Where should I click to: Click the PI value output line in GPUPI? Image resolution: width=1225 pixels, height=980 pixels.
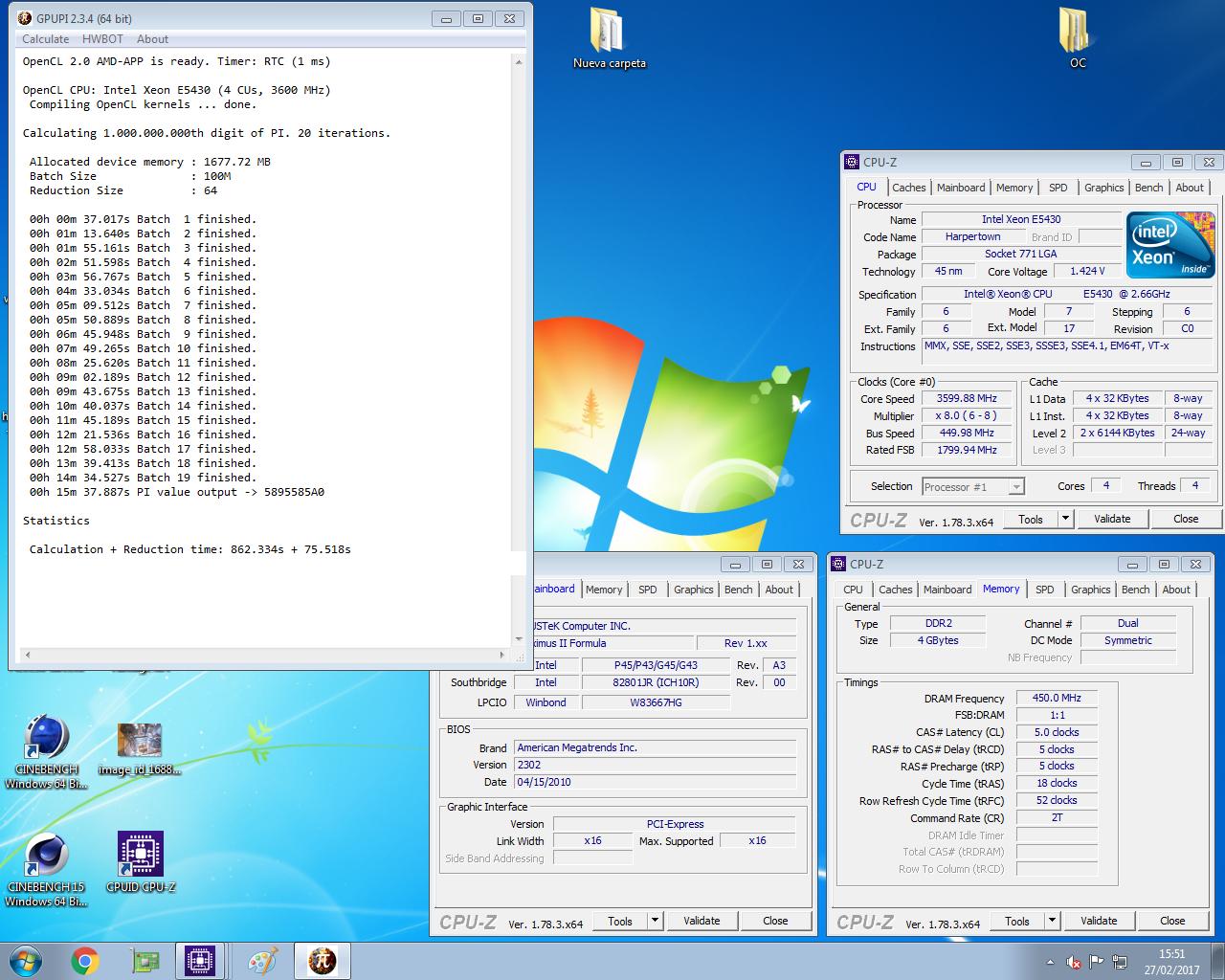[177, 492]
